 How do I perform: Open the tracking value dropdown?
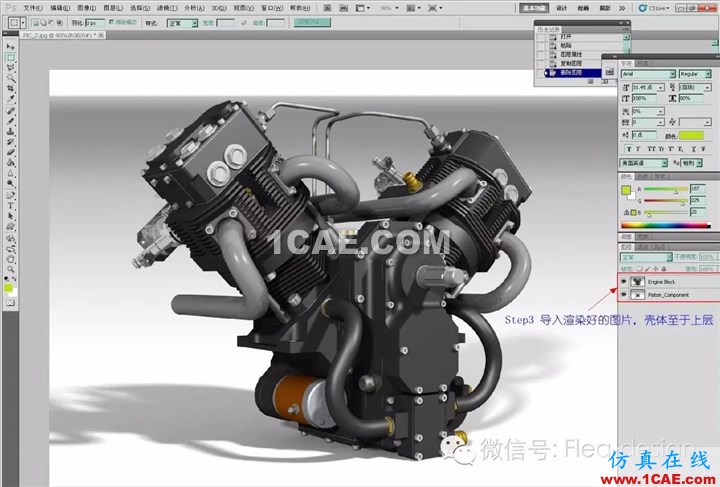660,122
